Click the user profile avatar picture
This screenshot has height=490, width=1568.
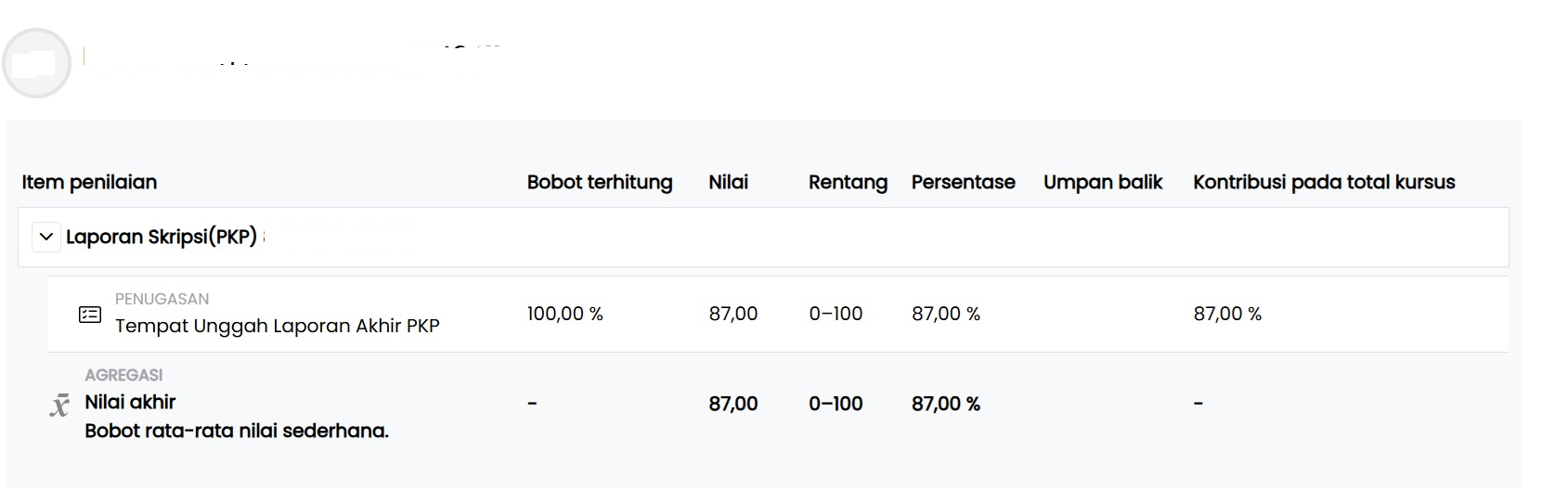(36, 63)
